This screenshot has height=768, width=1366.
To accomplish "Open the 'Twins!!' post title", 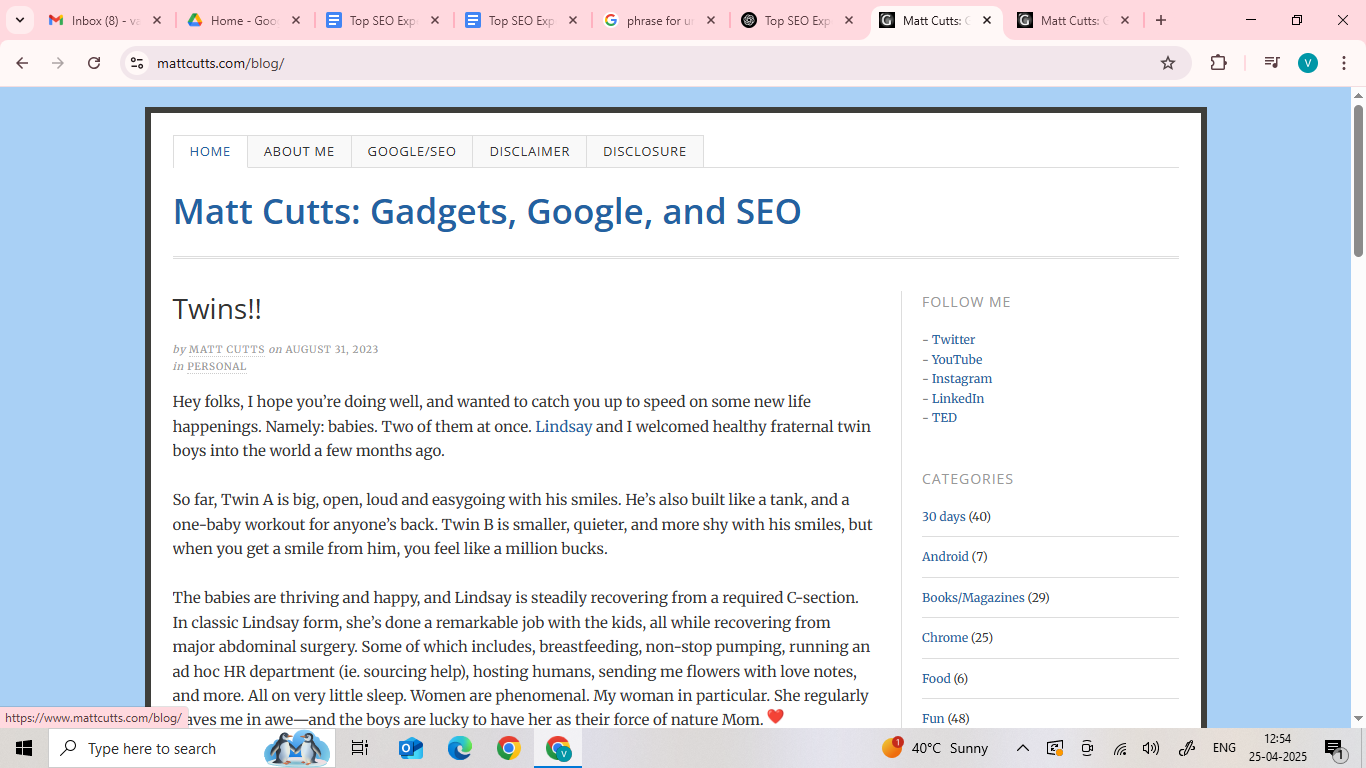I will 217,309.
